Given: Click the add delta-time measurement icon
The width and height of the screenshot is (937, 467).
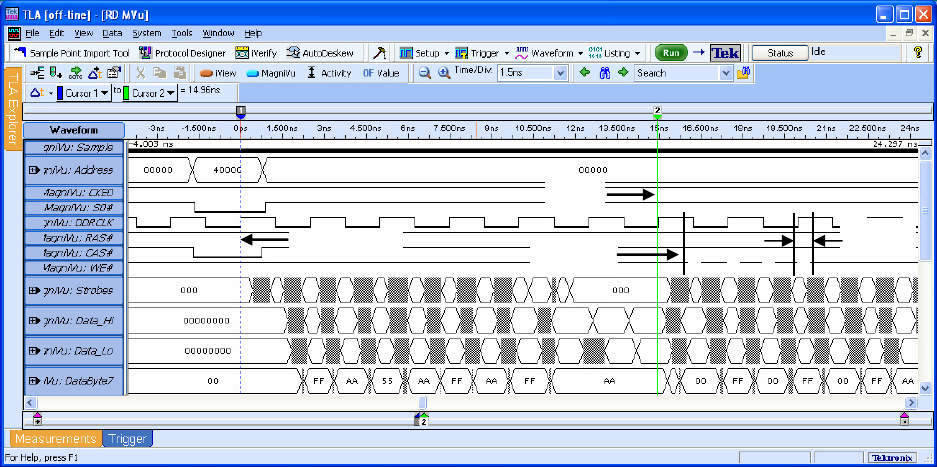Looking at the screenshot, I should (x=95, y=73).
